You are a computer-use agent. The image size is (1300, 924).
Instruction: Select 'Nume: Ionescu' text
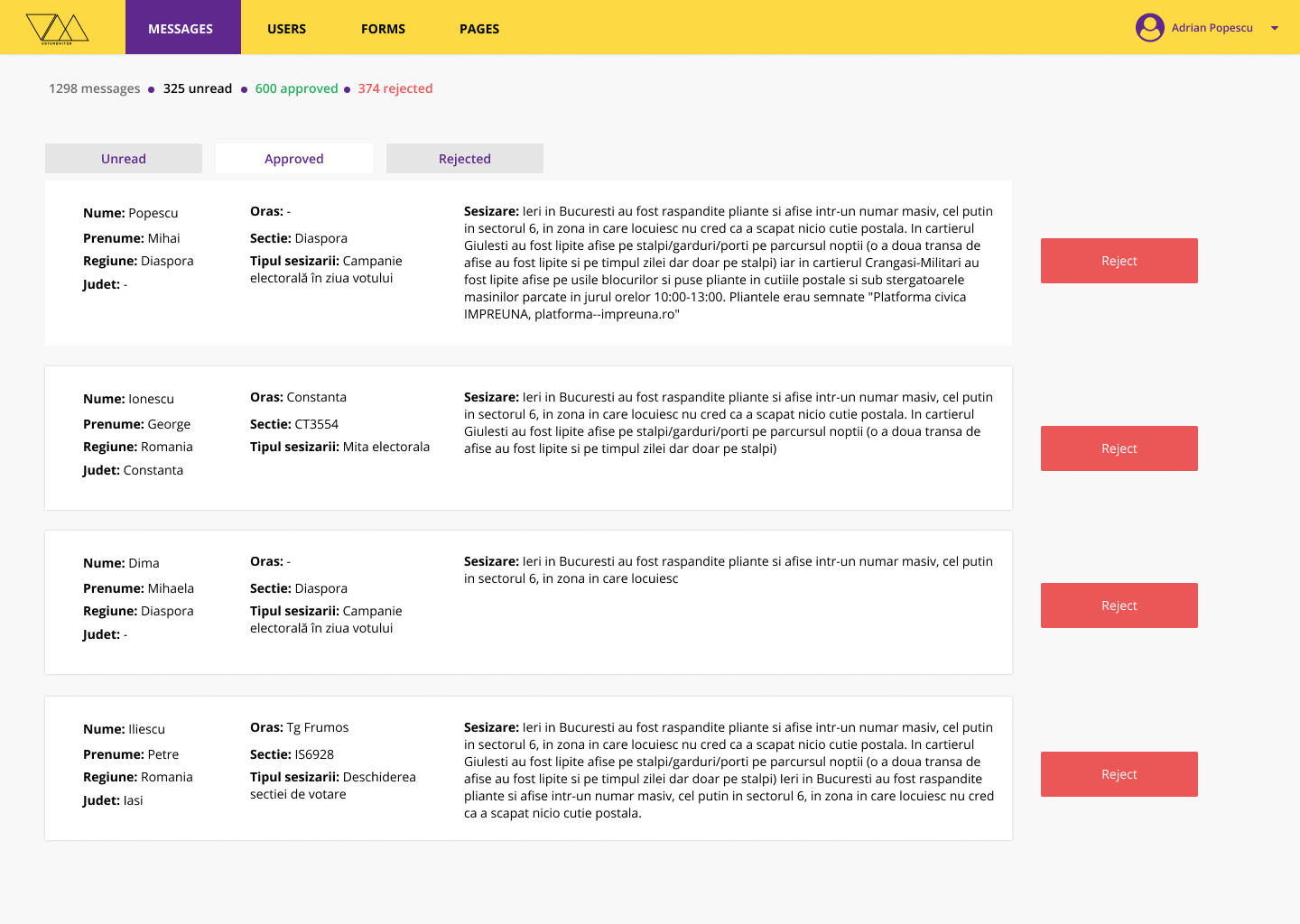[129, 399]
